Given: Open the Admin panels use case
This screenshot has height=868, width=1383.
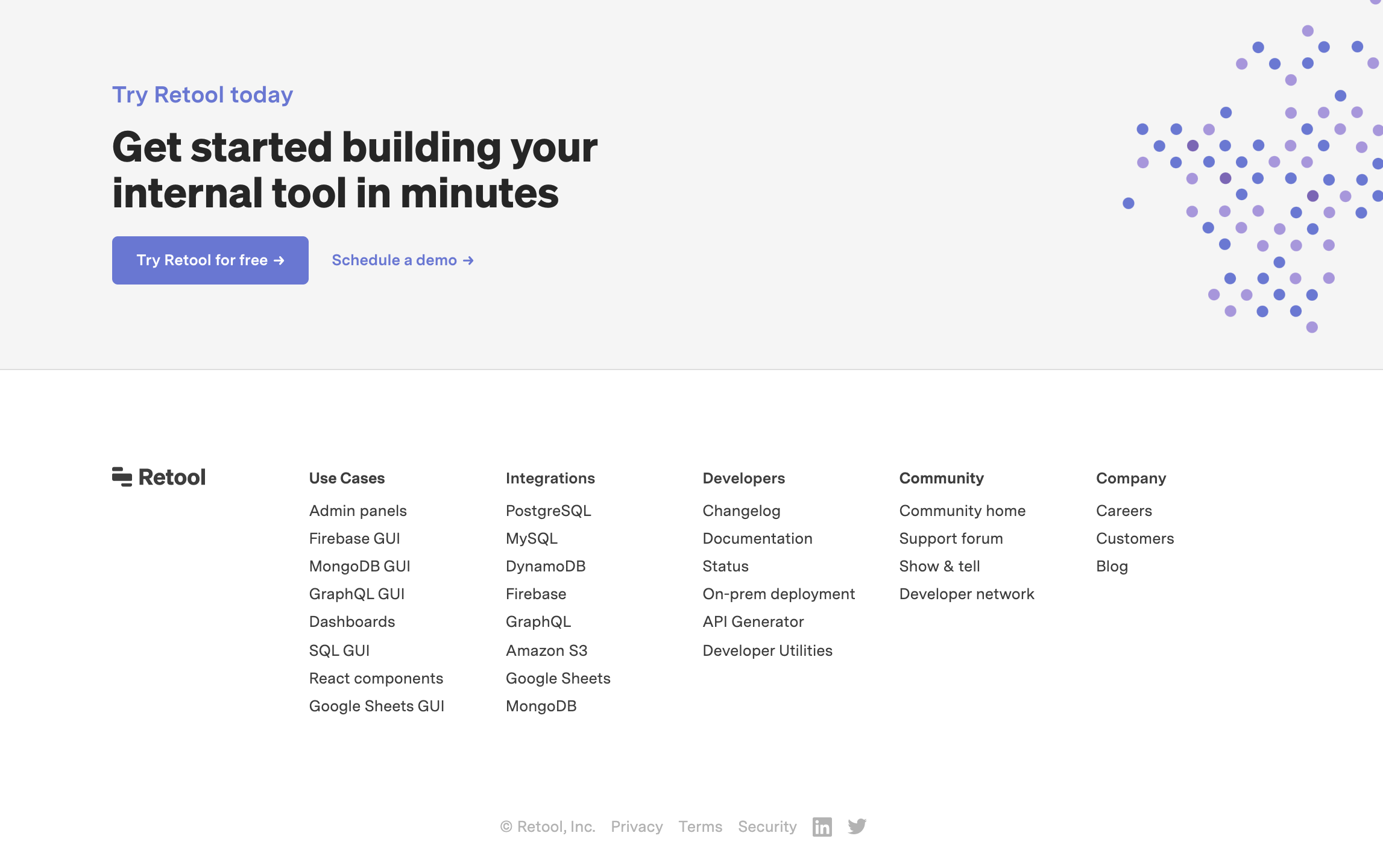Looking at the screenshot, I should [x=358, y=510].
